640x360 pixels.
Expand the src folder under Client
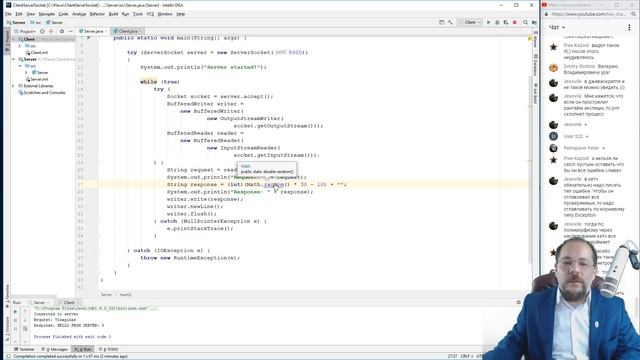tap(20, 46)
